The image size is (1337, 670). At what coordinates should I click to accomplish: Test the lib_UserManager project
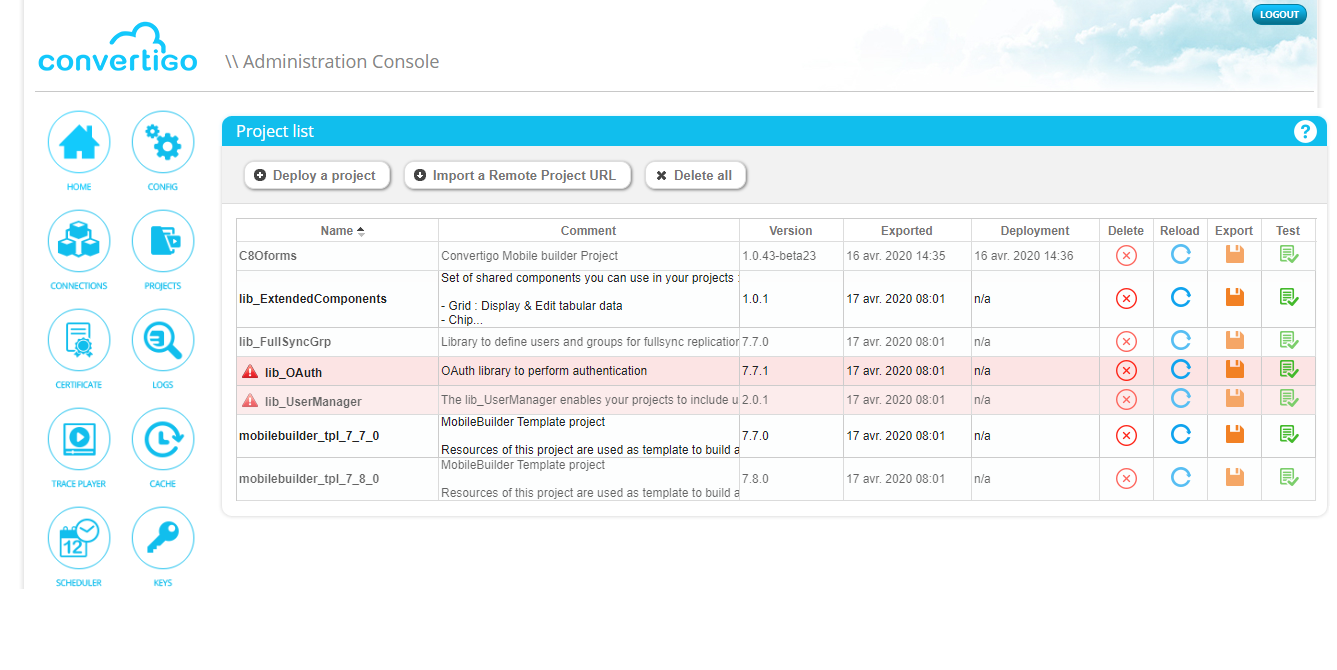point(1289,400)
